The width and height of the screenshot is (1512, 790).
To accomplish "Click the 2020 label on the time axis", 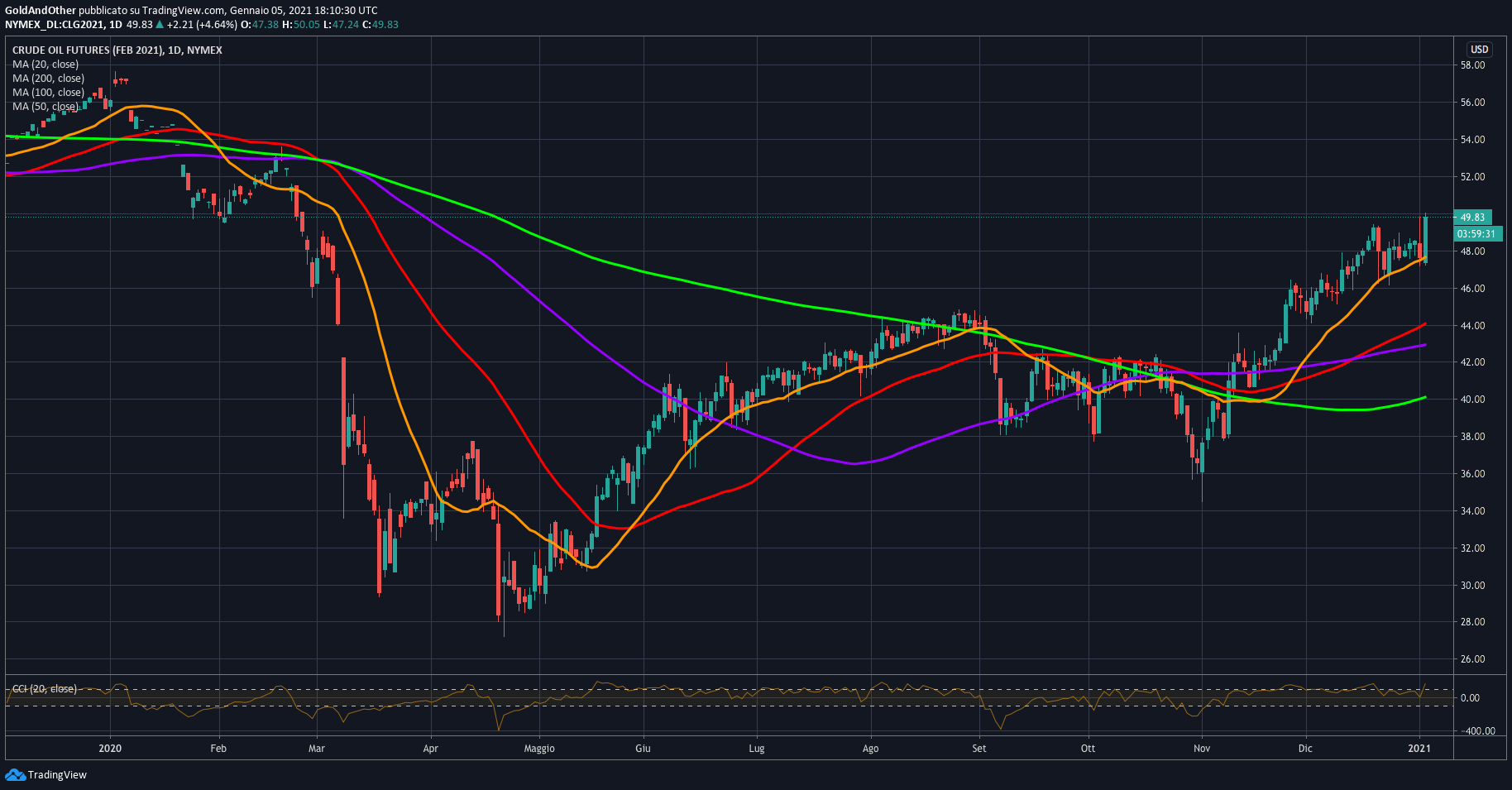I will (x=110, y=749).
